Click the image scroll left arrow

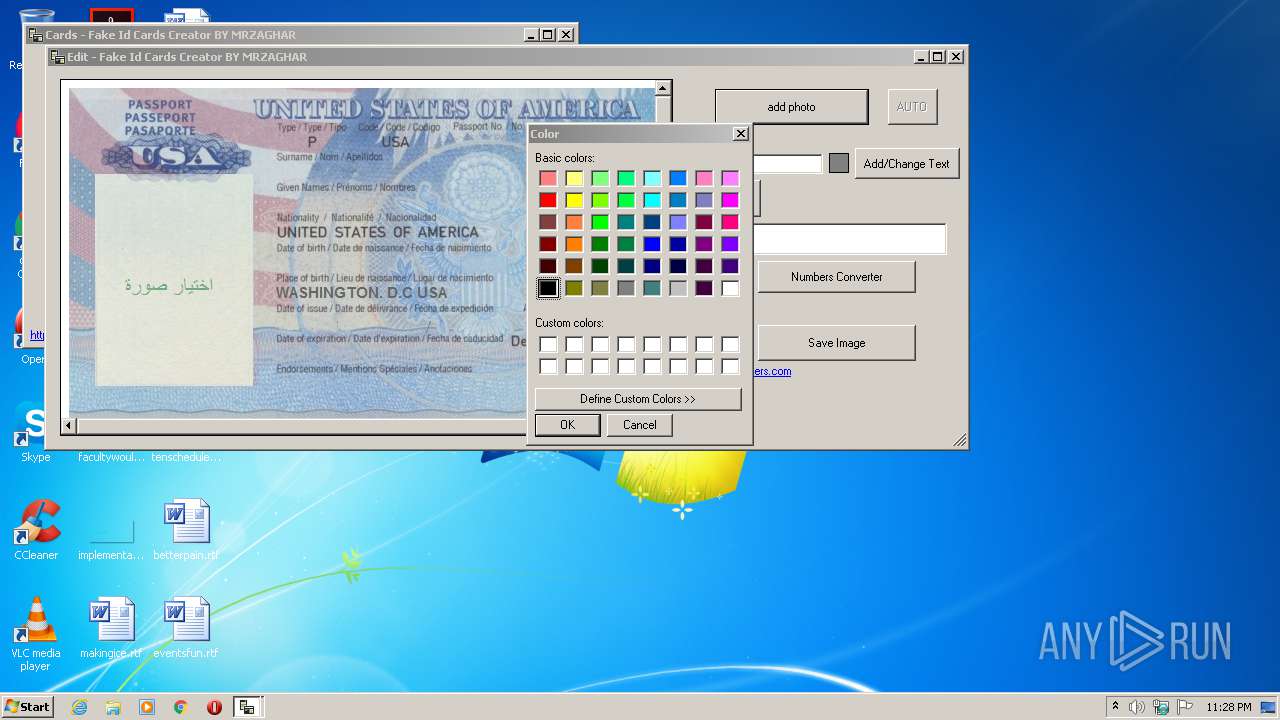tap(69, 426)
